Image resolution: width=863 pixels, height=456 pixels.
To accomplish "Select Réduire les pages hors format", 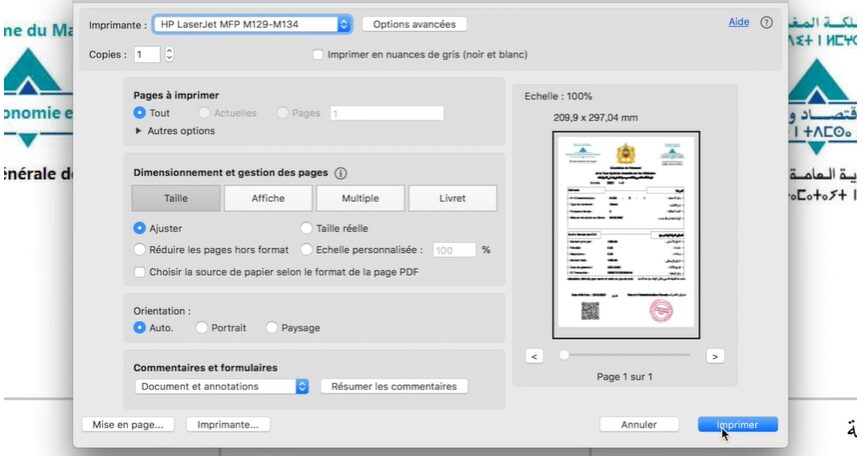I will tap(139, 250).
